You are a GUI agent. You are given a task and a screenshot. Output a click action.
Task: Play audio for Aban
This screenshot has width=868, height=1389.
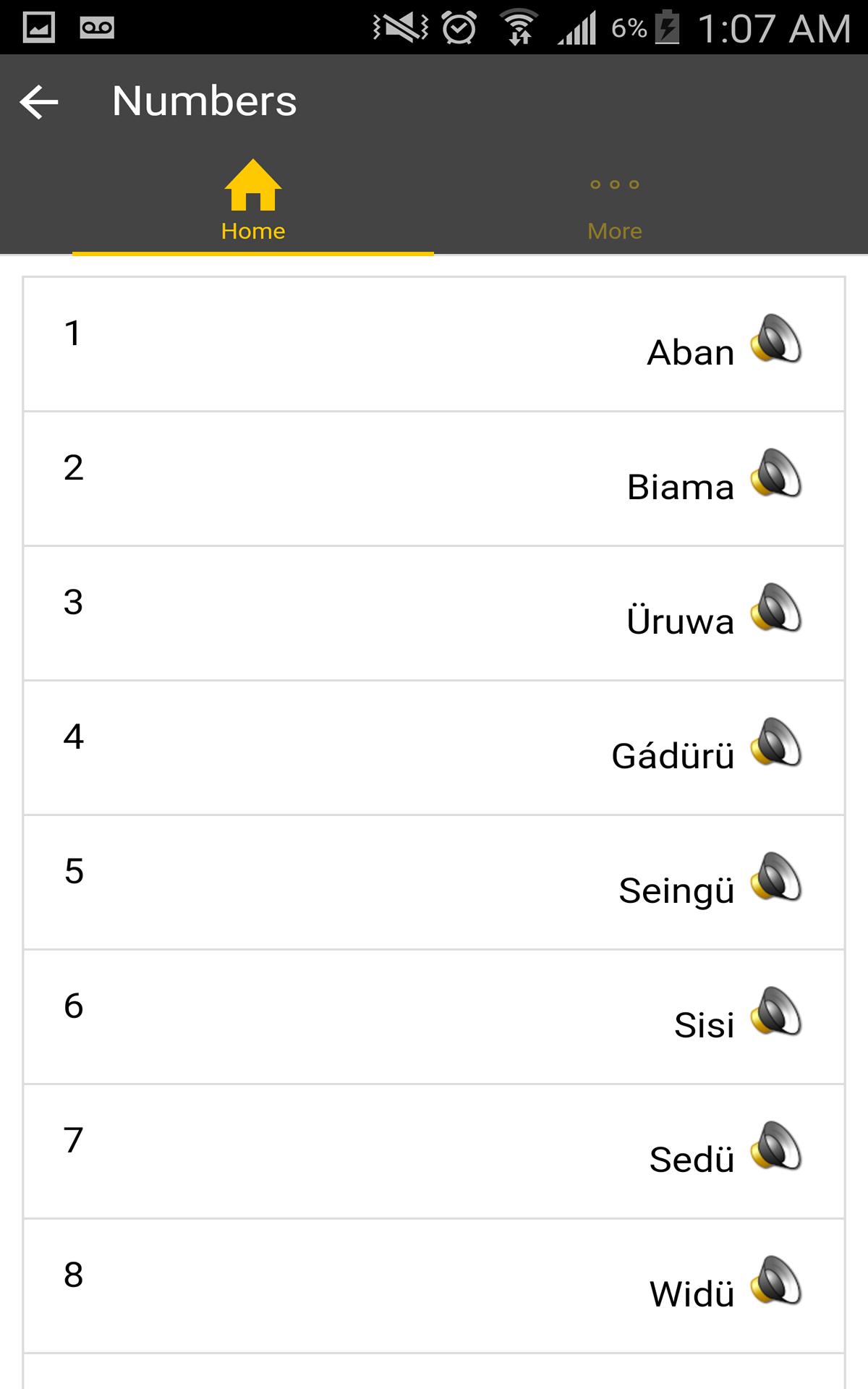pos(775,339)
